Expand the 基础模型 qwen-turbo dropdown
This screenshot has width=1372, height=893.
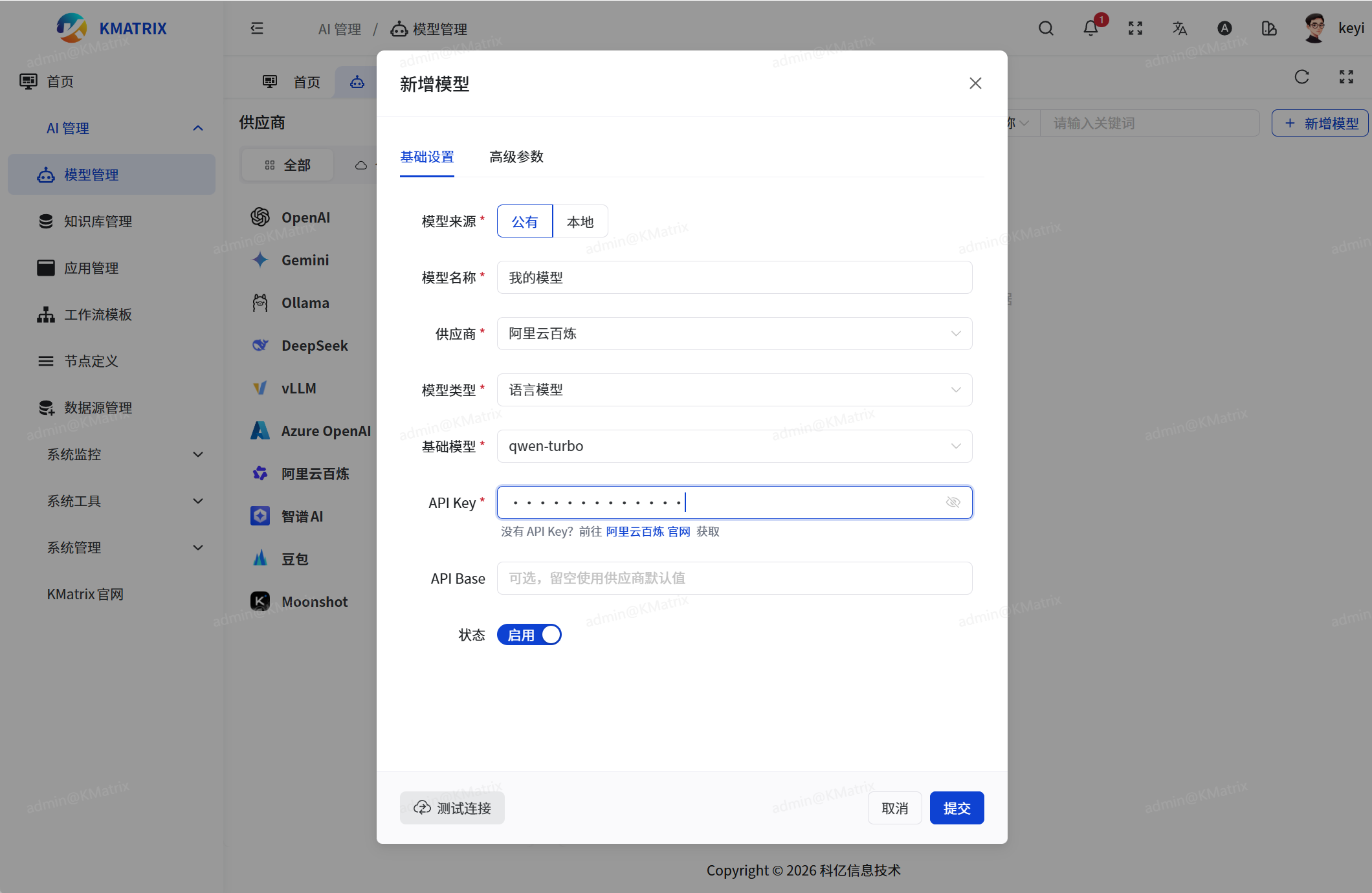[734, 446]
